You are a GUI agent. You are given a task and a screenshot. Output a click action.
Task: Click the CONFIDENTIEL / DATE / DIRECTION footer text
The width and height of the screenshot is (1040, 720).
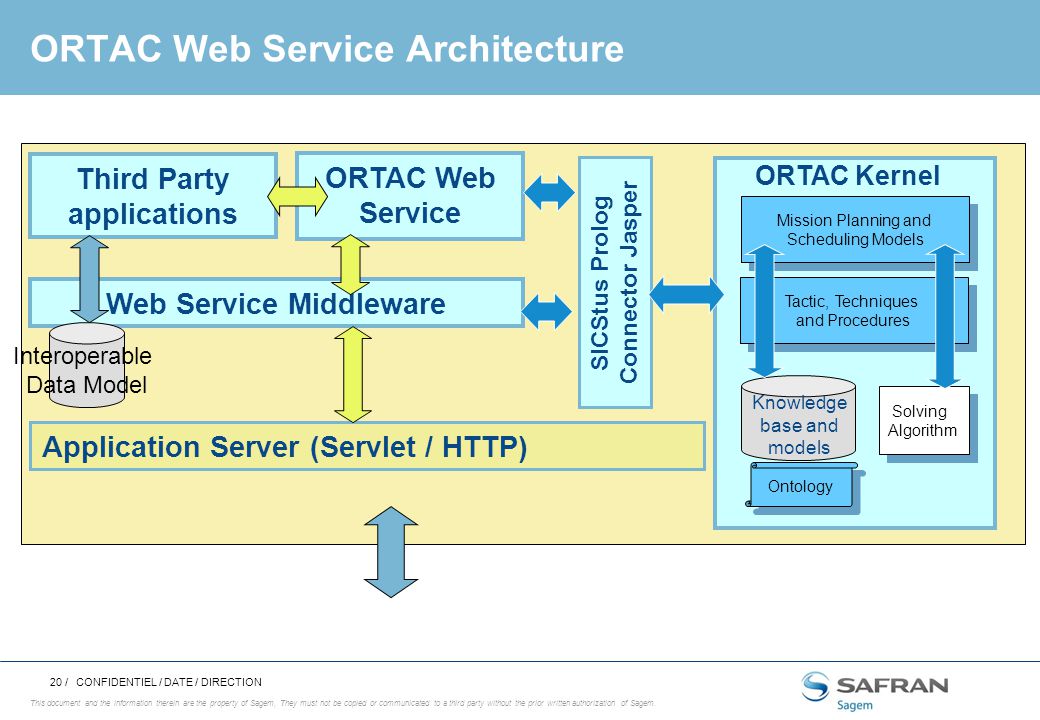point(168,682)
